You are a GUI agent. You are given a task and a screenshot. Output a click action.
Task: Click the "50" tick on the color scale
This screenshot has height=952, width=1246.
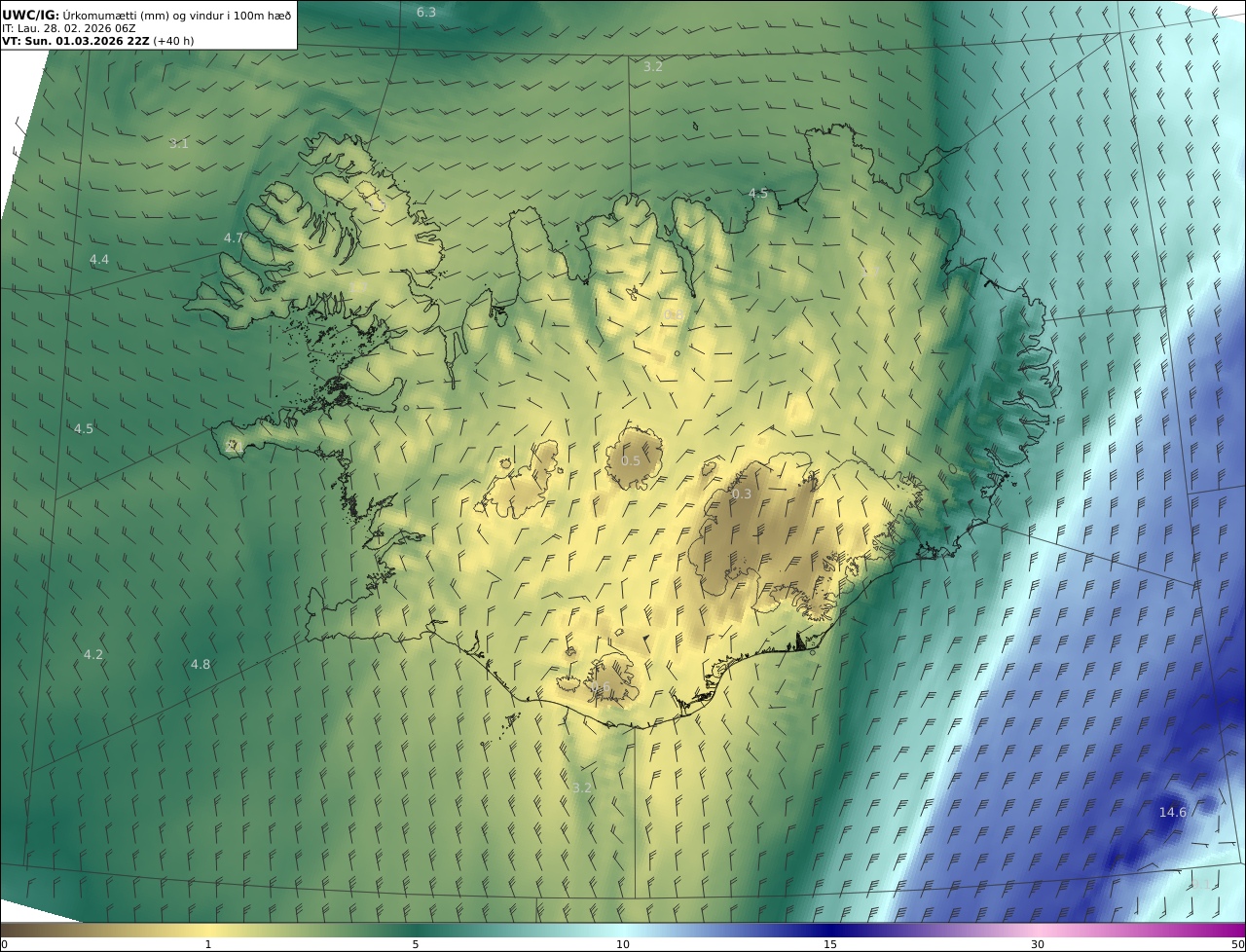[x=1238, y=944]
